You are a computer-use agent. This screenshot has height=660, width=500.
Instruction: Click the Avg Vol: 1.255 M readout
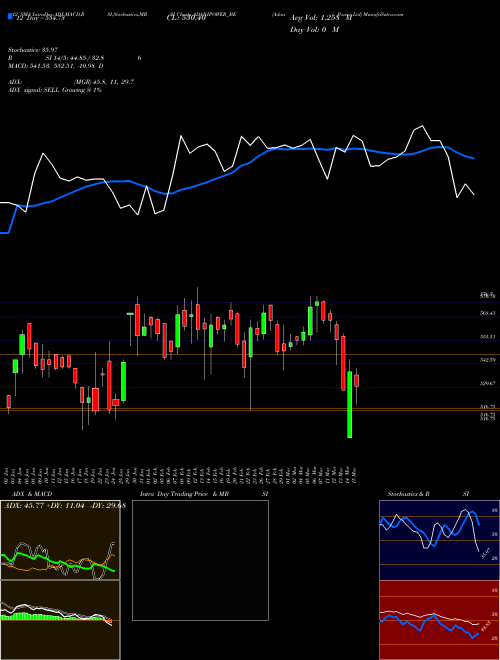(320, 18)
